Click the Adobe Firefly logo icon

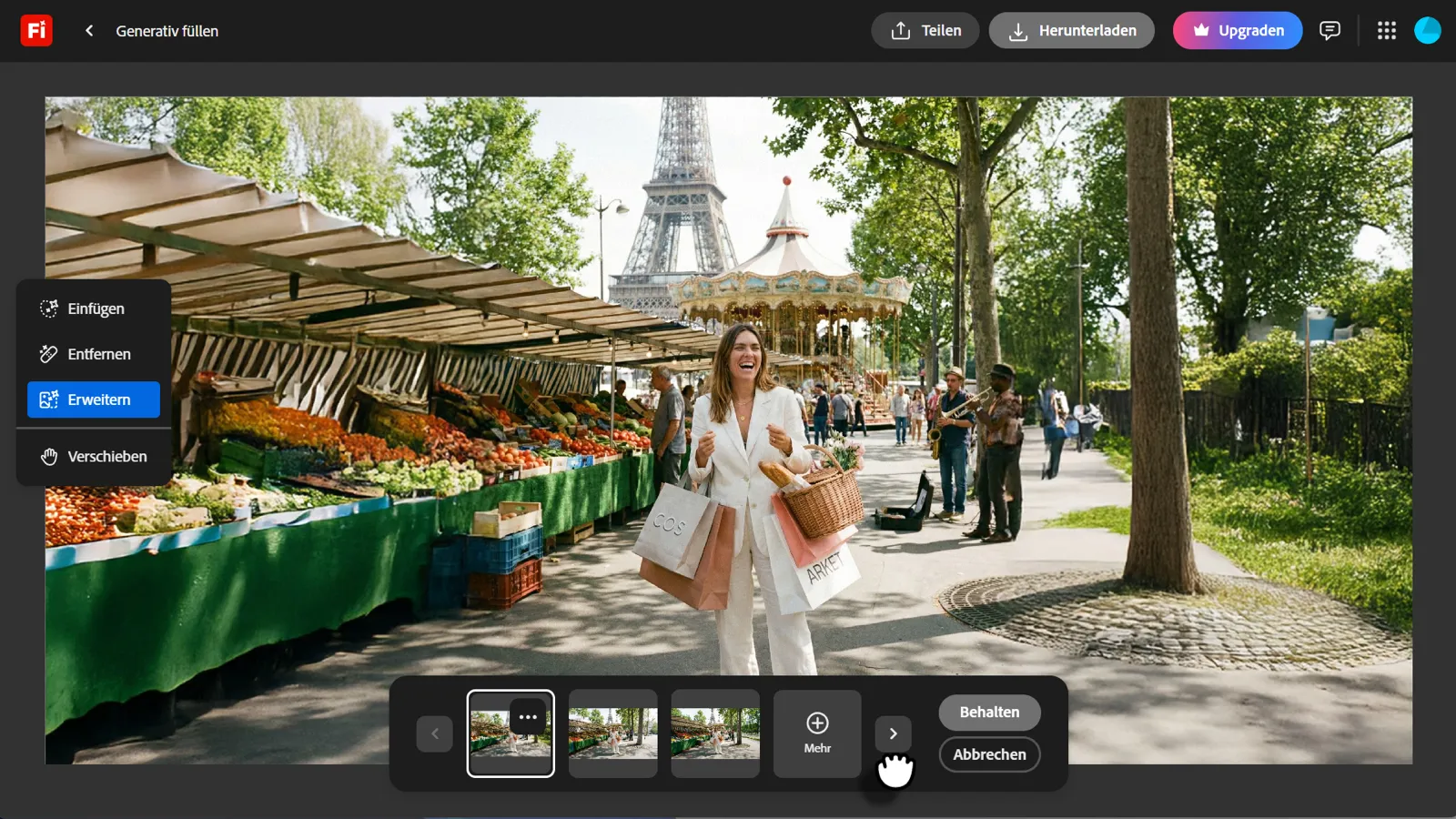(36, 31)
